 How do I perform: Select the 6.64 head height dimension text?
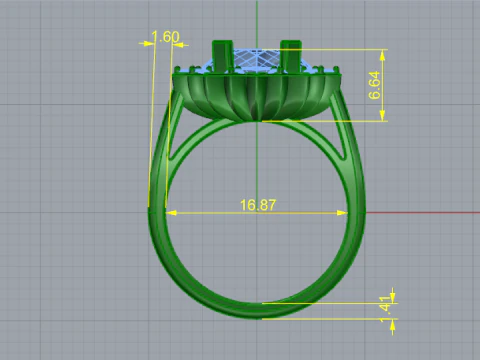pyautogui.click(x=374, y=85)
